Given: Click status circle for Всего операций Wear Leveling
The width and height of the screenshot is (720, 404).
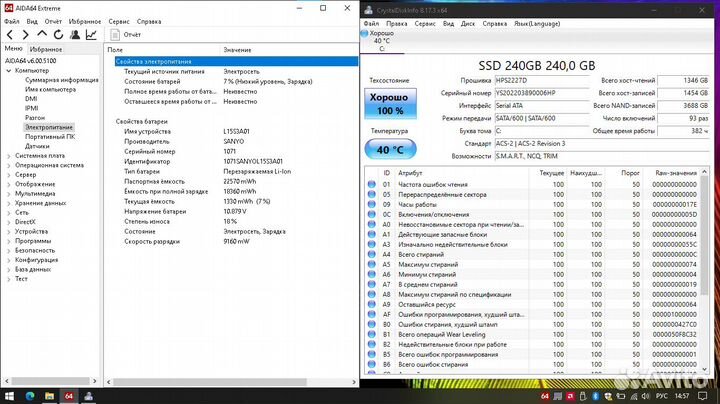Looking at the screenshot, I should pyautogui.click(x=371, y=334).
